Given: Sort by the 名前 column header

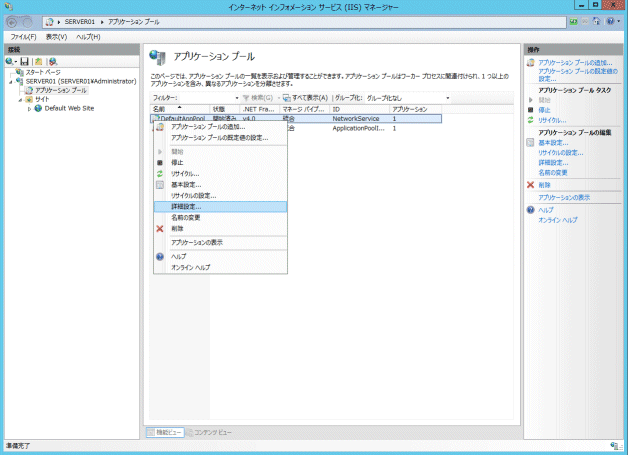Looking at the screenshot, I should pos(180,109).
